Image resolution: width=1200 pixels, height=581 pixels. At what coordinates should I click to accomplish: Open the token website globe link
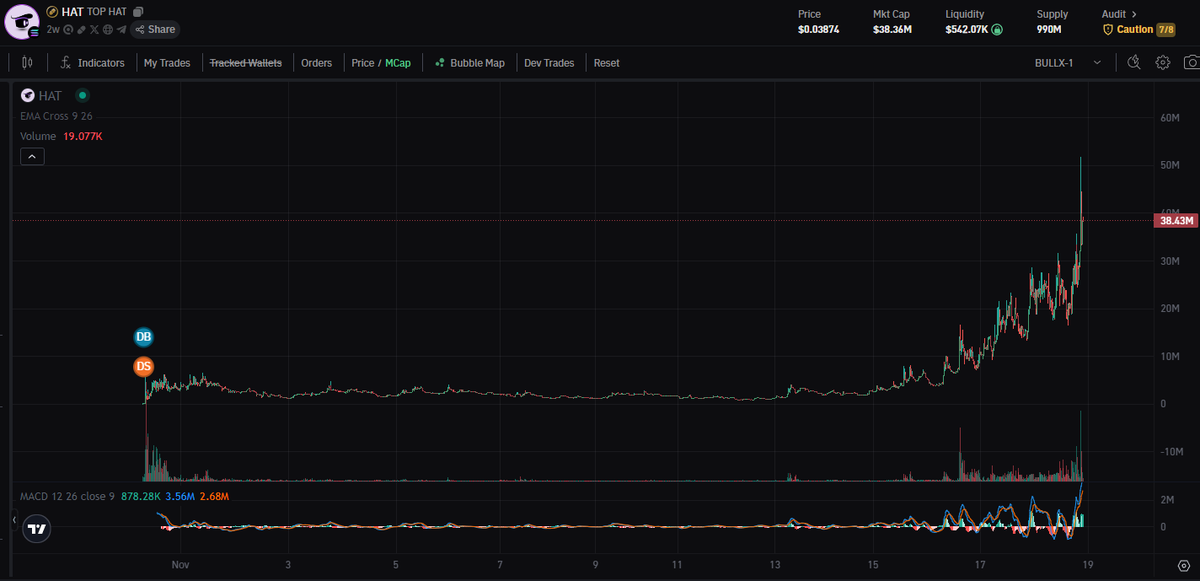pyautogui.click(x=107, y=30)
